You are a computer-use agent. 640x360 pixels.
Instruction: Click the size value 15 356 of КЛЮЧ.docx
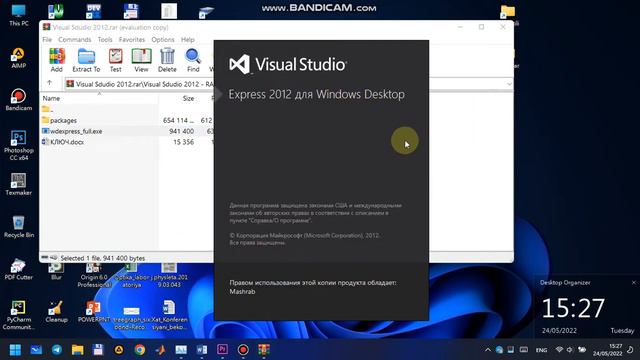(183, 142)
